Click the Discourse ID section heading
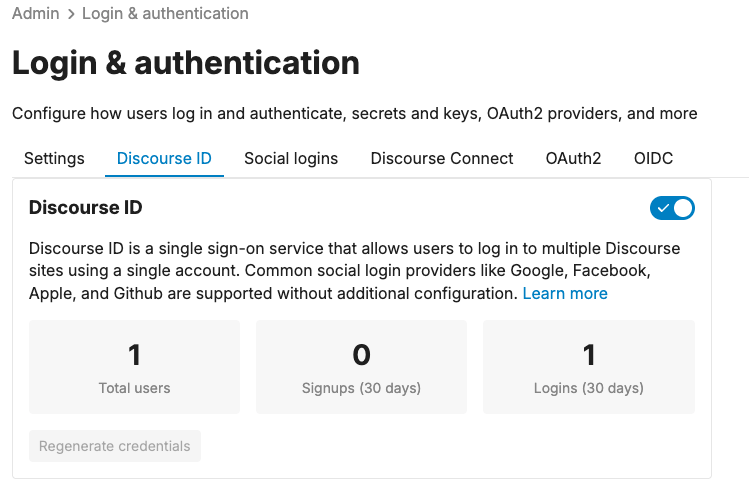This screenshot has width=749, height=495. pos(86,207)
